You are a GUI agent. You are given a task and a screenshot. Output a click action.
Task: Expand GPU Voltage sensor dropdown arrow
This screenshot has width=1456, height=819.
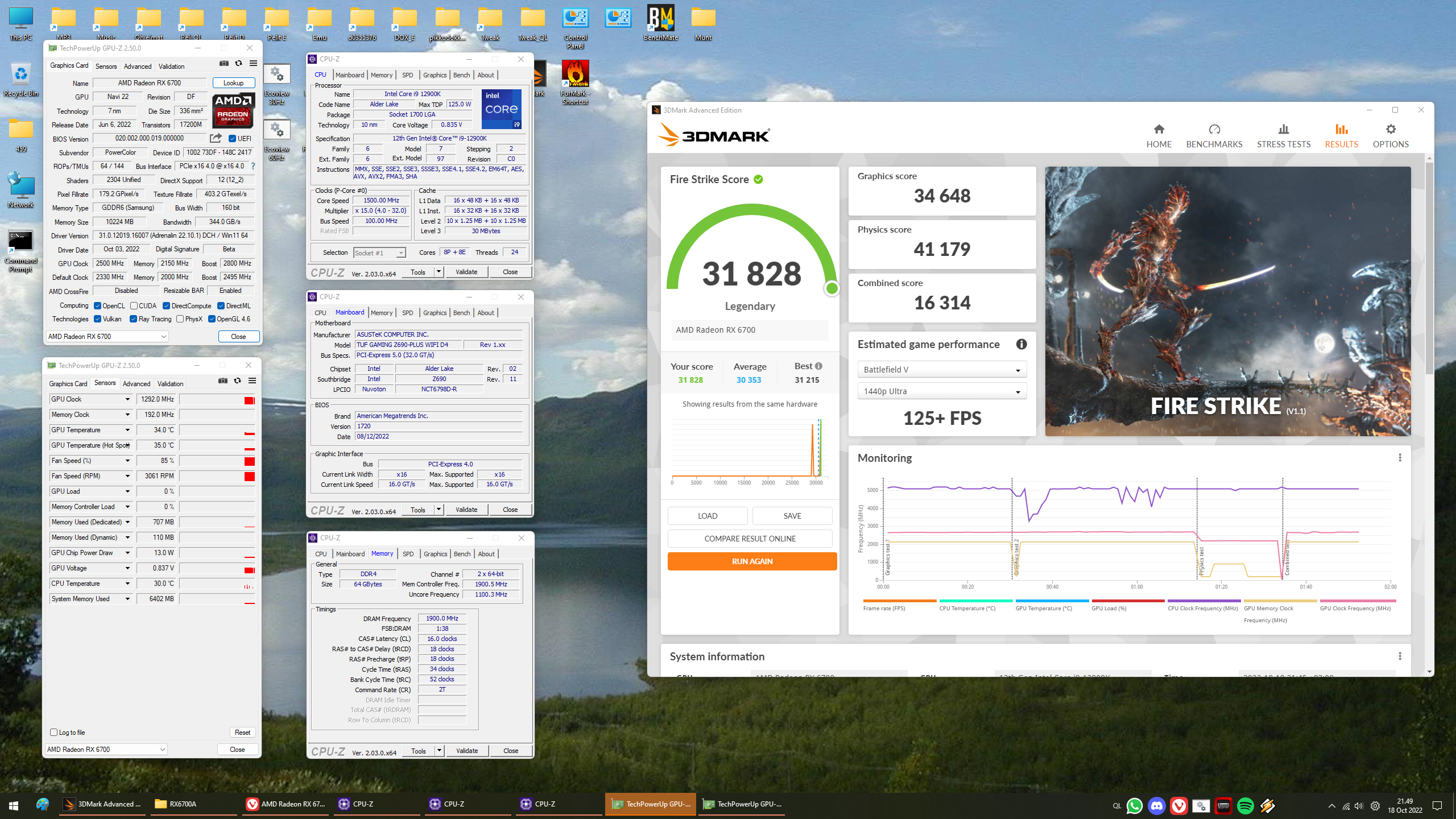127,568
